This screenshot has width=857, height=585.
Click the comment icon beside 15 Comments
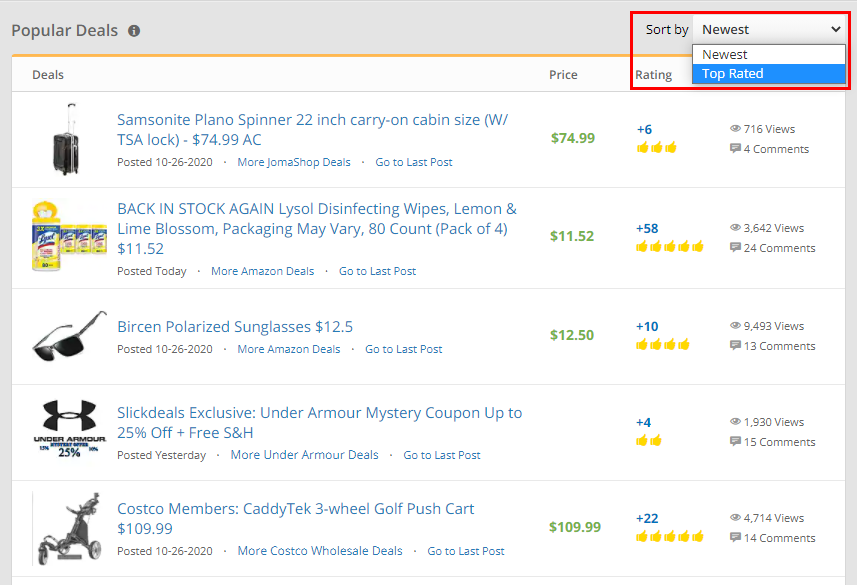(735, 442)
